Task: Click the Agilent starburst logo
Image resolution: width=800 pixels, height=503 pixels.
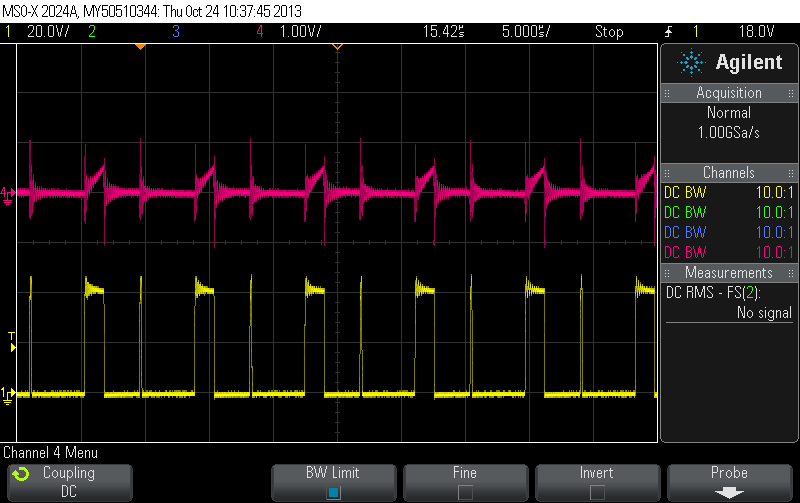Action: (x=691, y=63)
